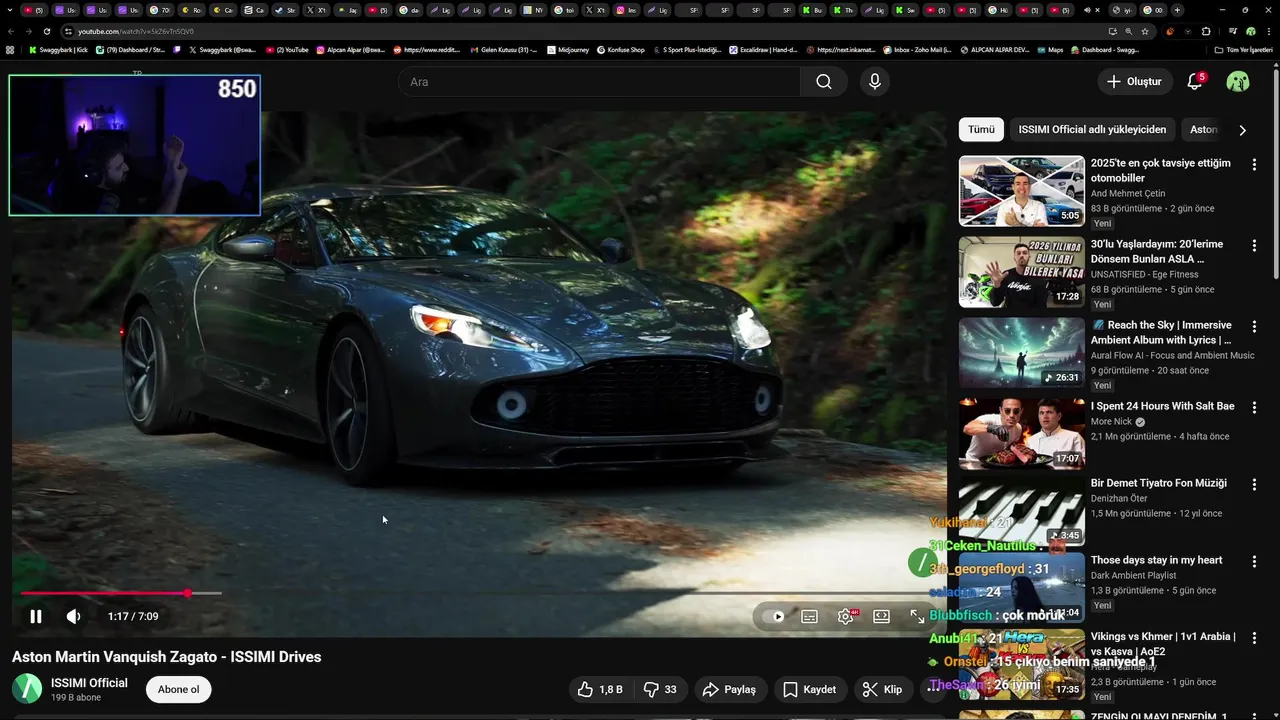Click the Oluştur create button
This screenshot has width=1280, height=720.
tap(1135, 82)
